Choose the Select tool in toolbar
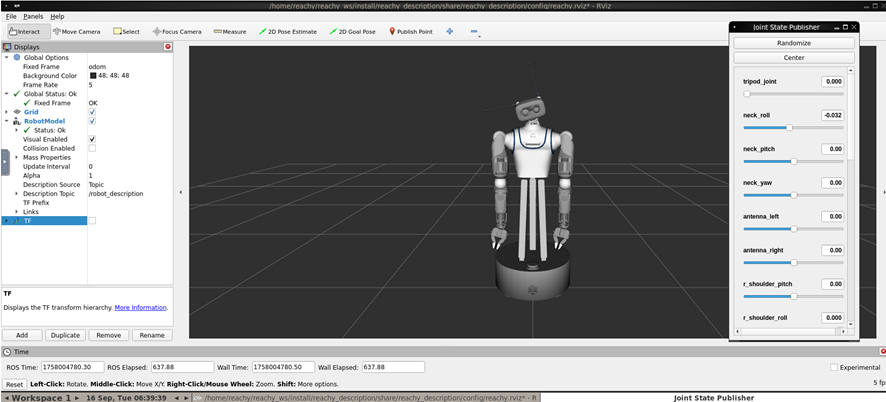This screenshot has width=886, height=402. [x=126, y=31]
